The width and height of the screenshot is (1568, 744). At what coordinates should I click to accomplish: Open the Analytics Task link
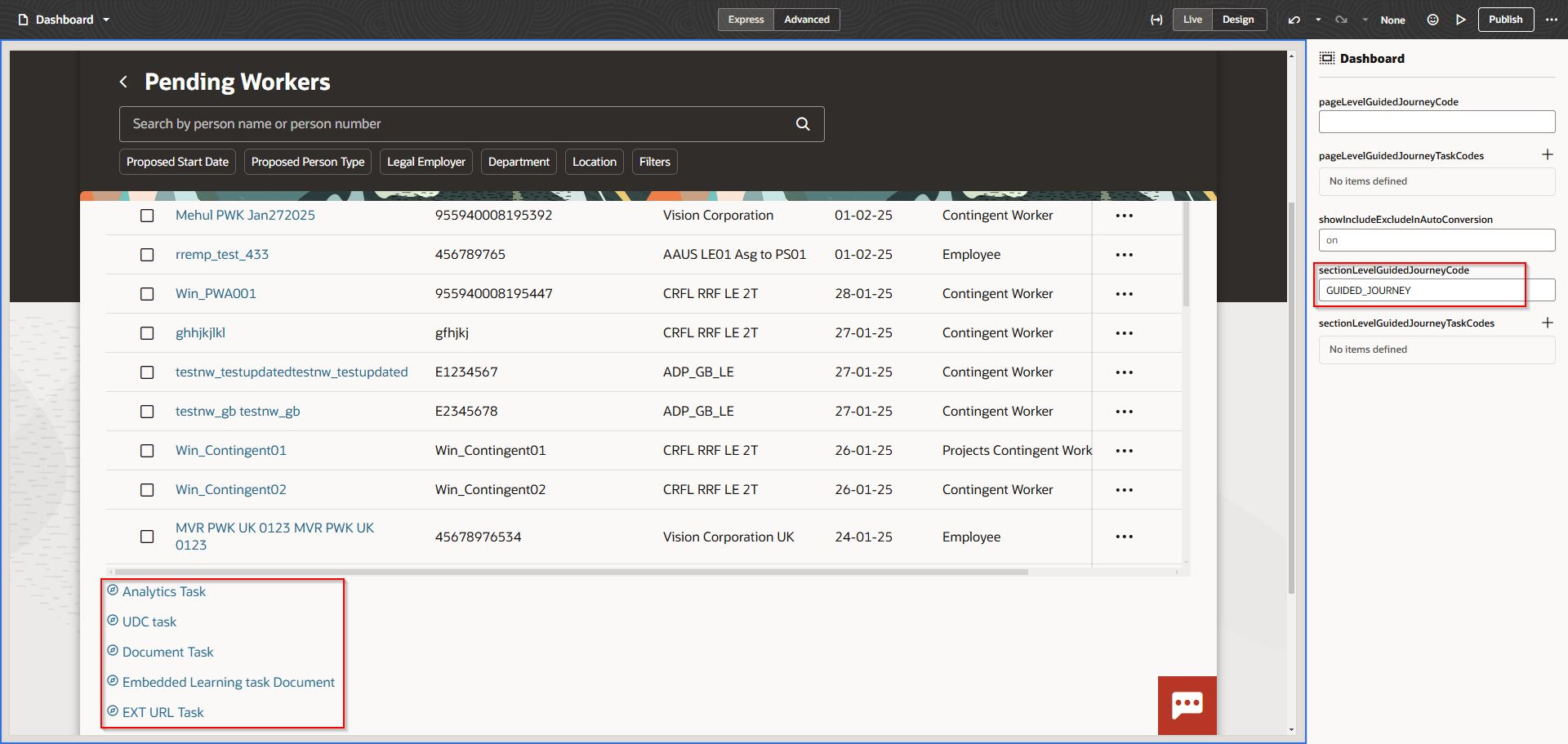coord(164,591)
